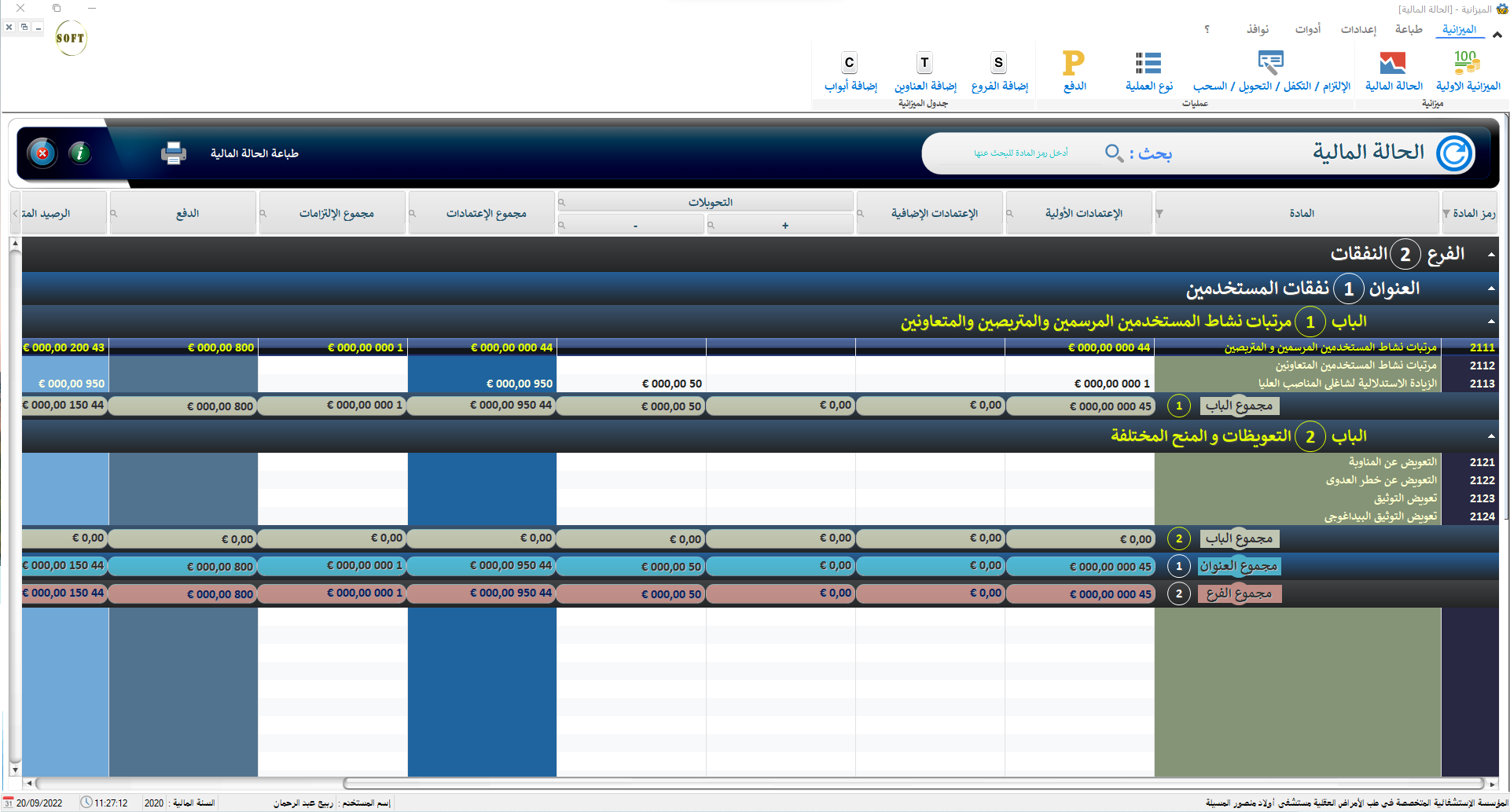The height and width of the screenshot is (812, 1510).
Task: Collapse العنوان 1 نفقات المستخدمين section
Action: pos(1491,289)
